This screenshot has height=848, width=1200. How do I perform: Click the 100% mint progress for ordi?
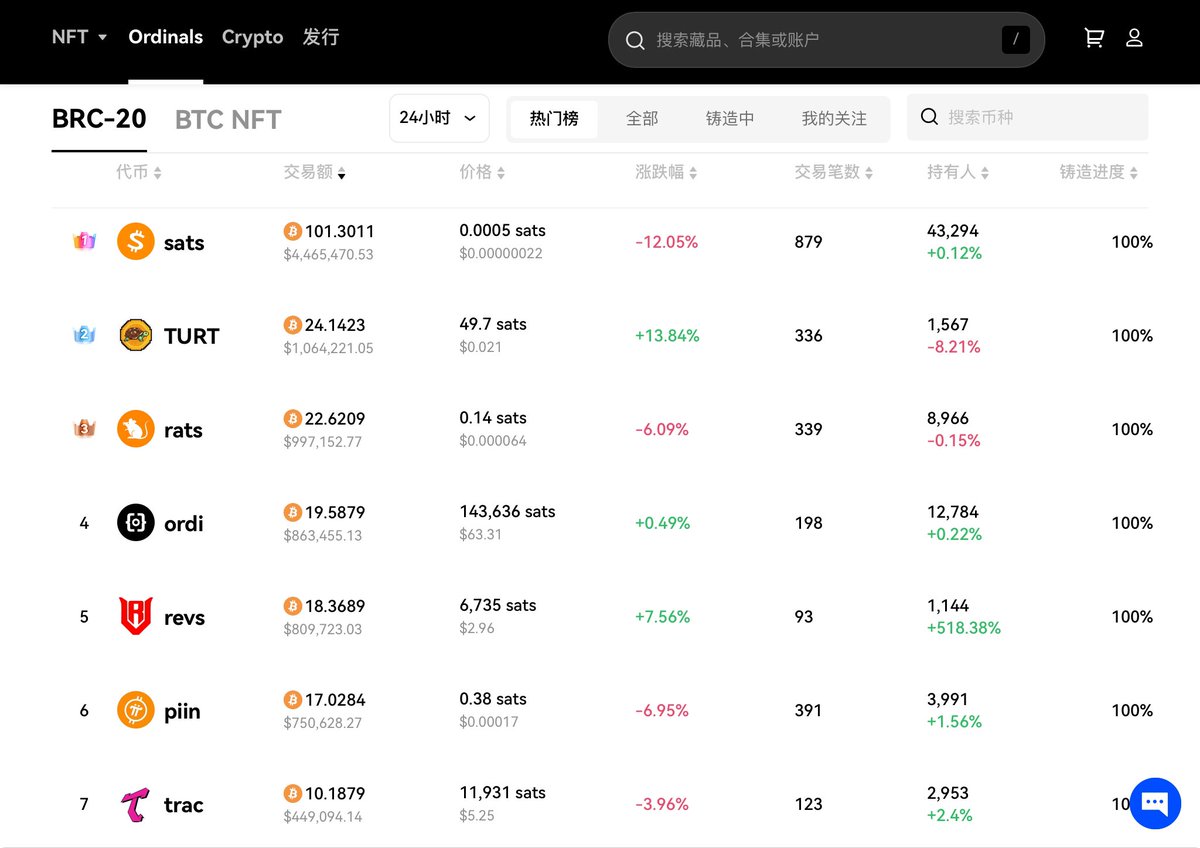(1132, 523)
